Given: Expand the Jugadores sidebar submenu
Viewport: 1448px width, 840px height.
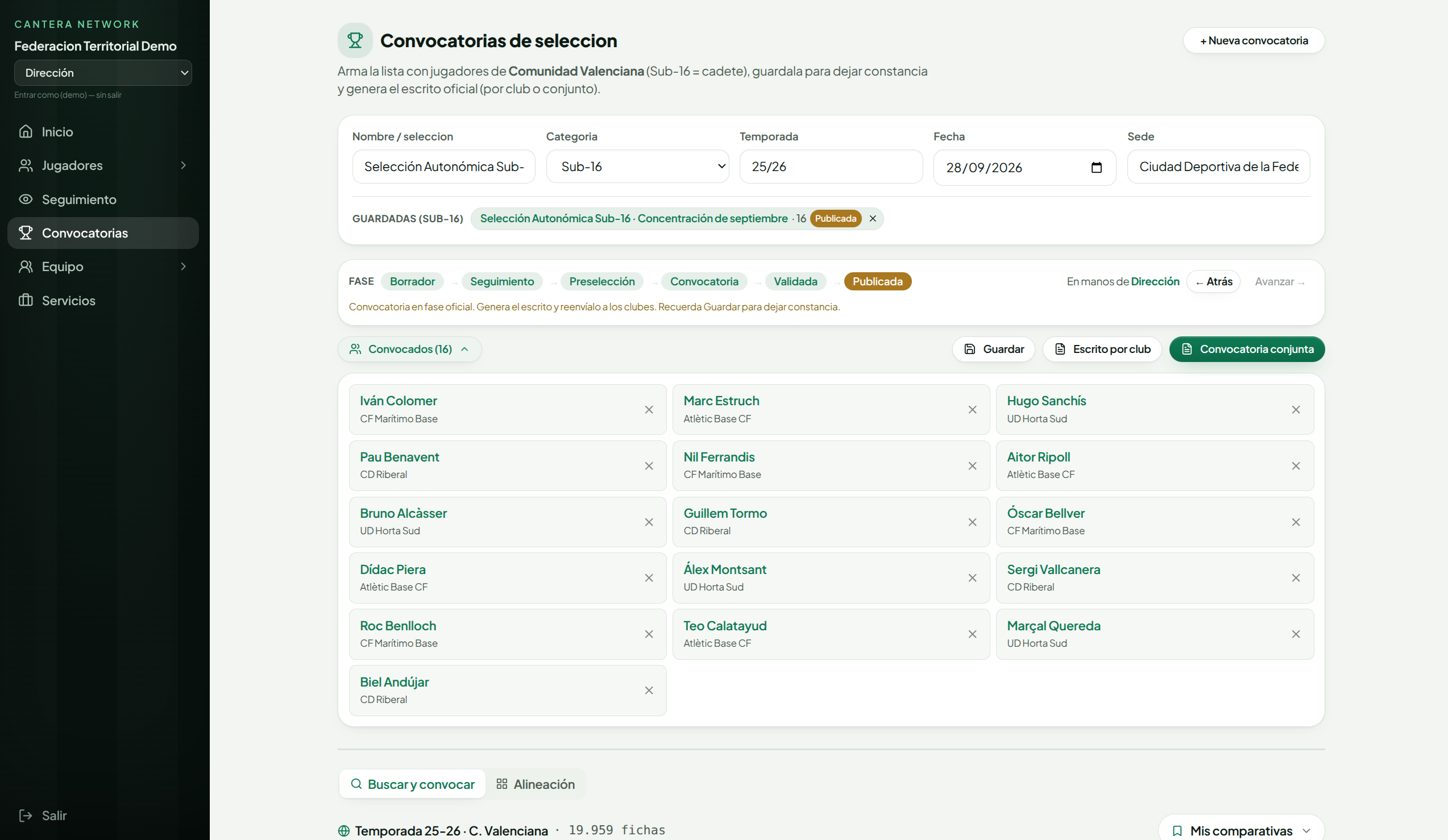Looking at the screenshot, I should coord(183,165).
